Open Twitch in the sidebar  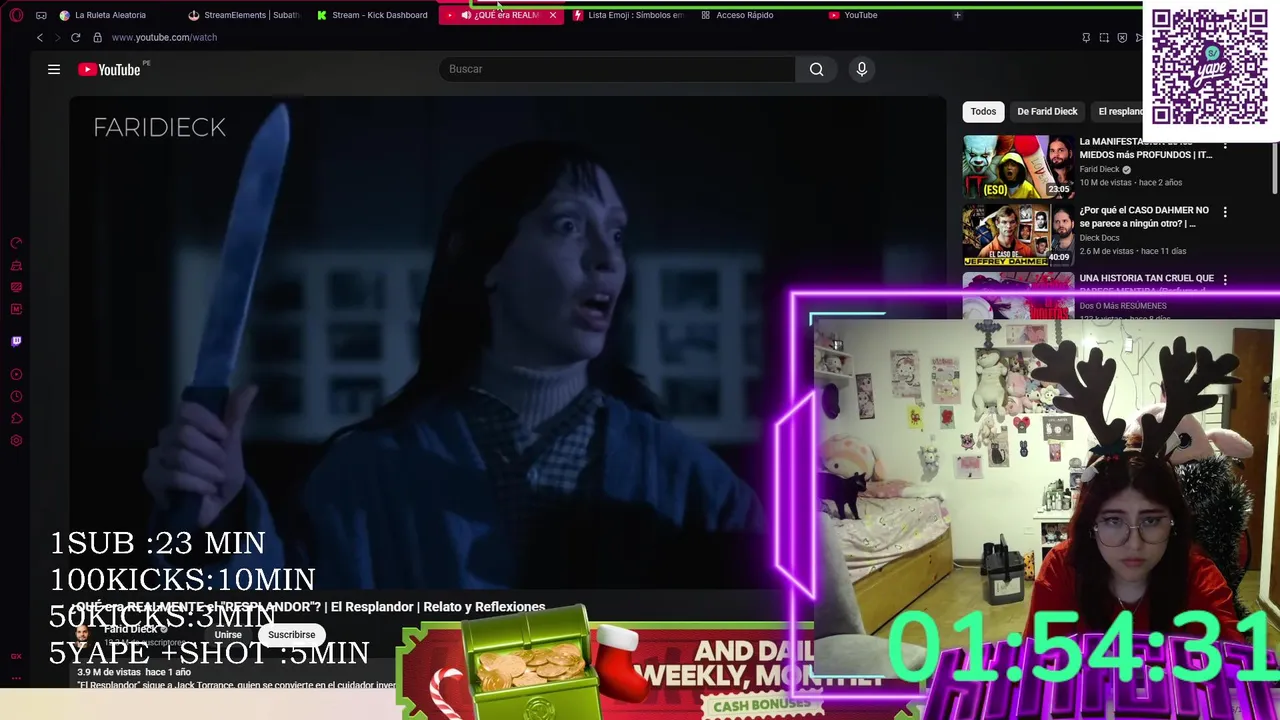pos(16,341)
